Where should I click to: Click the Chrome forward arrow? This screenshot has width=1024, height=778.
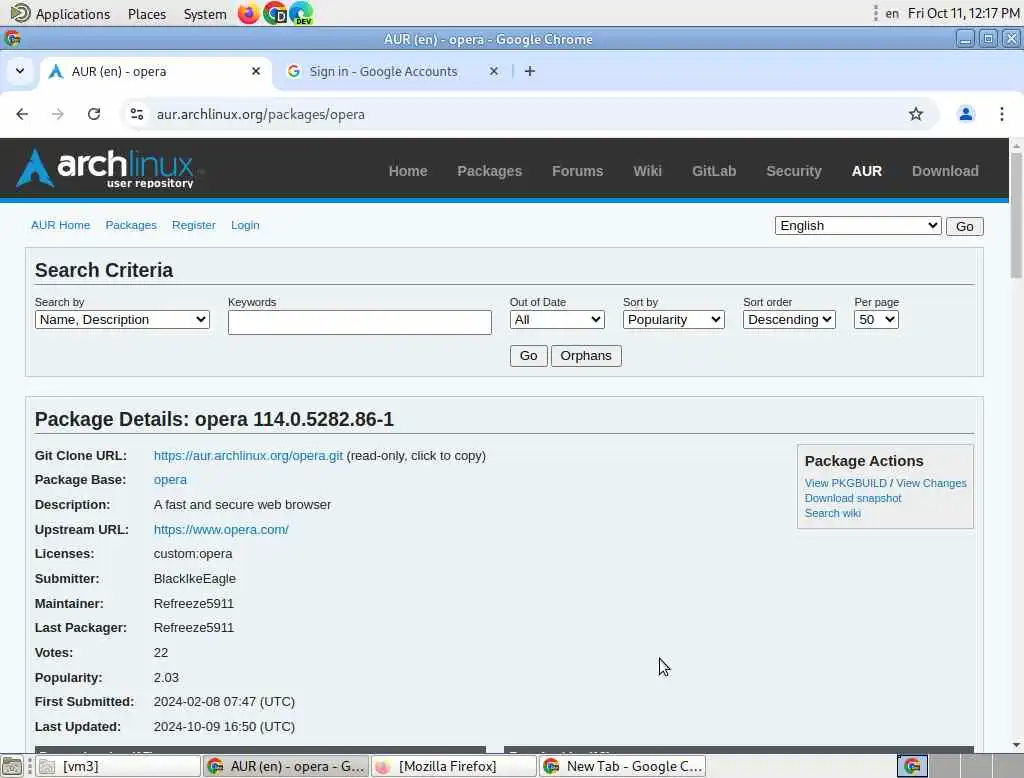(x=57, y=114)
